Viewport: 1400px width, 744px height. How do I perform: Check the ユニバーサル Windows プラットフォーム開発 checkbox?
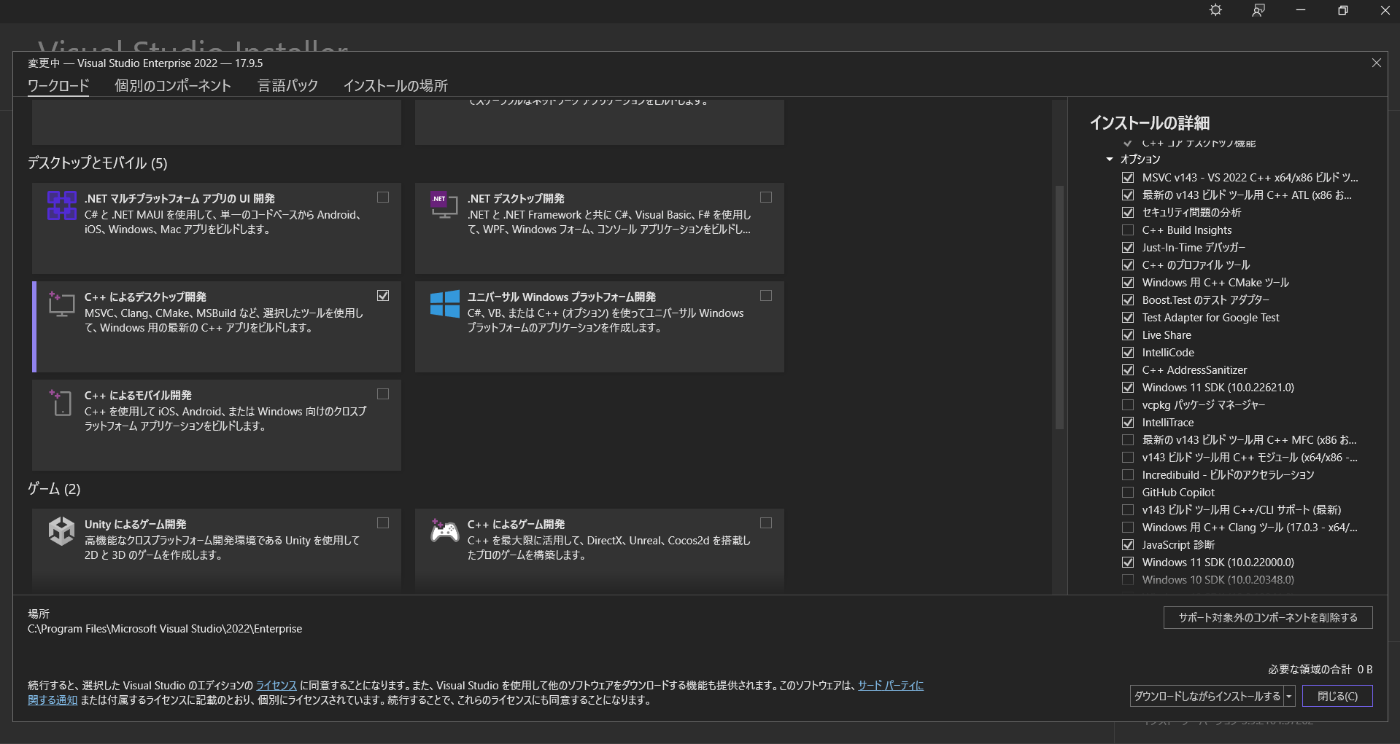pos(766,296)
